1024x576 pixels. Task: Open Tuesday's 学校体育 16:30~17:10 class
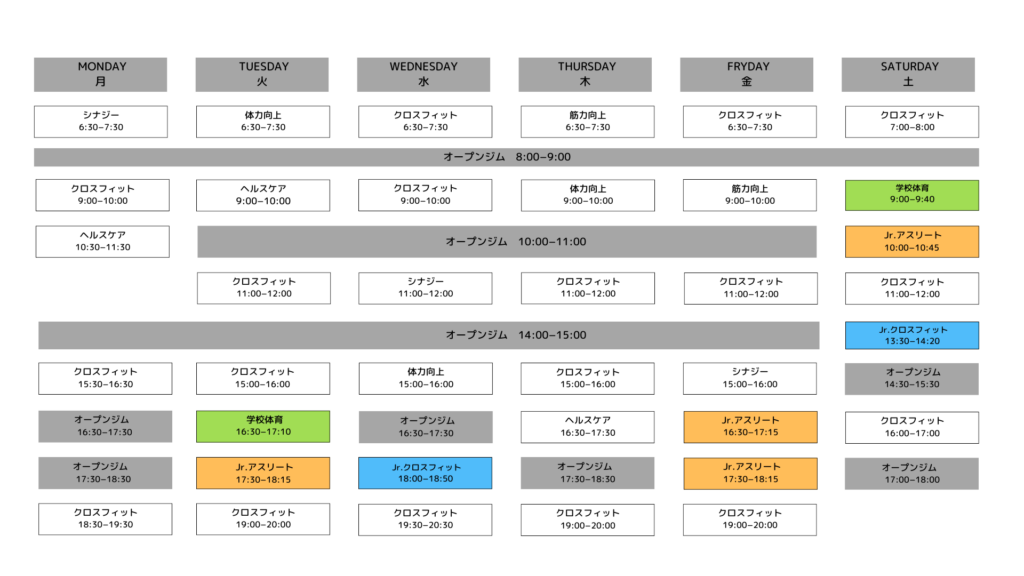tap(263, 426)
